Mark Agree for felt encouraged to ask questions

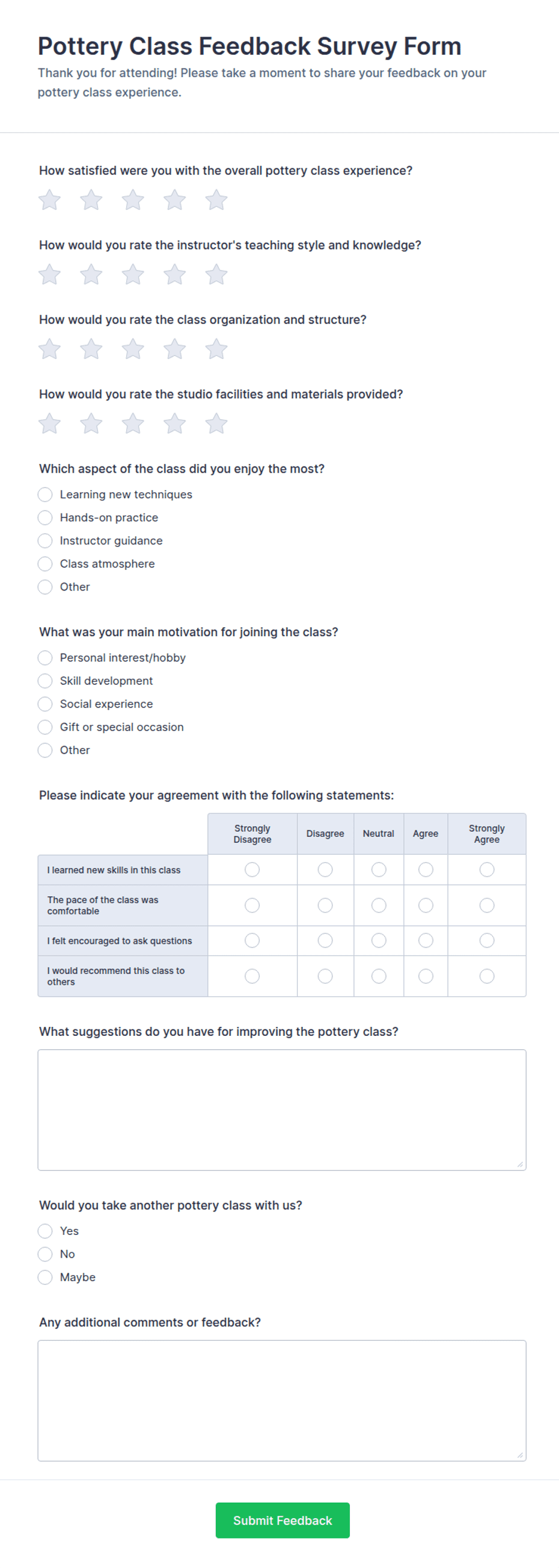(426, 940)
